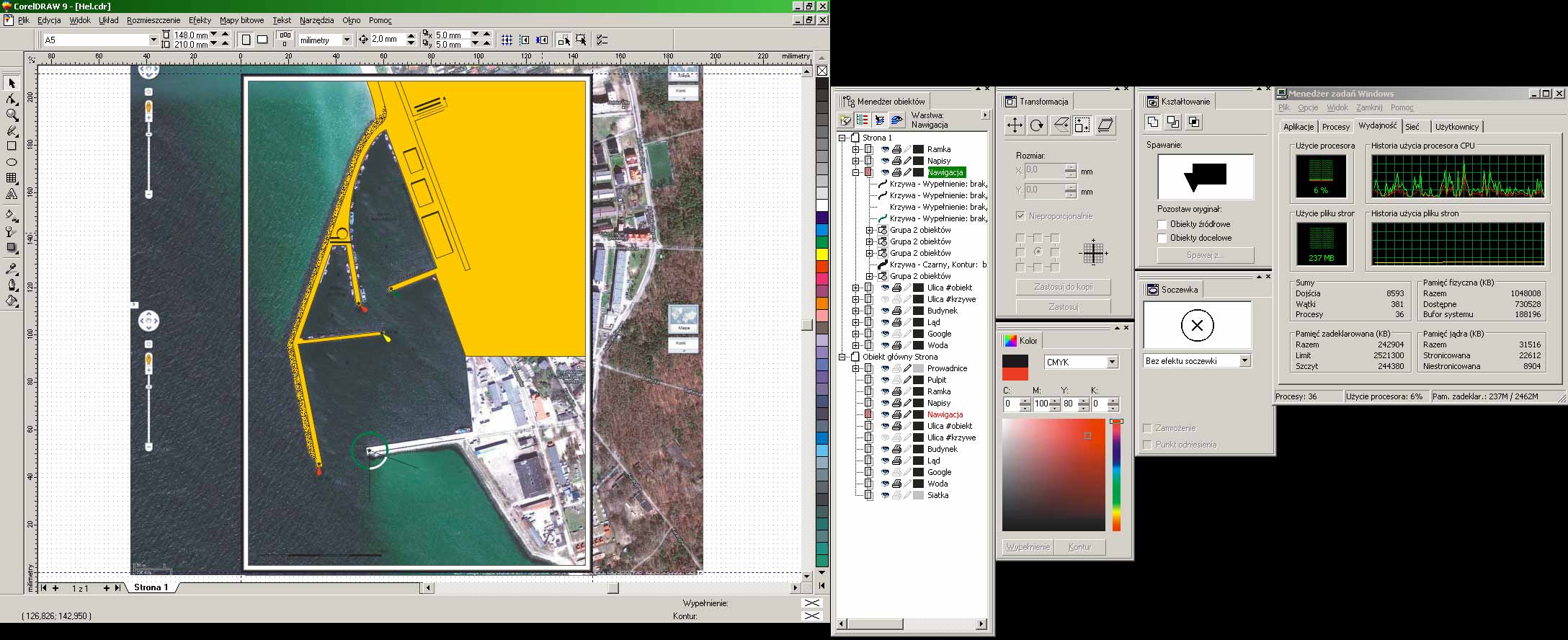Switch to the Procesy tab

(x=1335, y=127)
